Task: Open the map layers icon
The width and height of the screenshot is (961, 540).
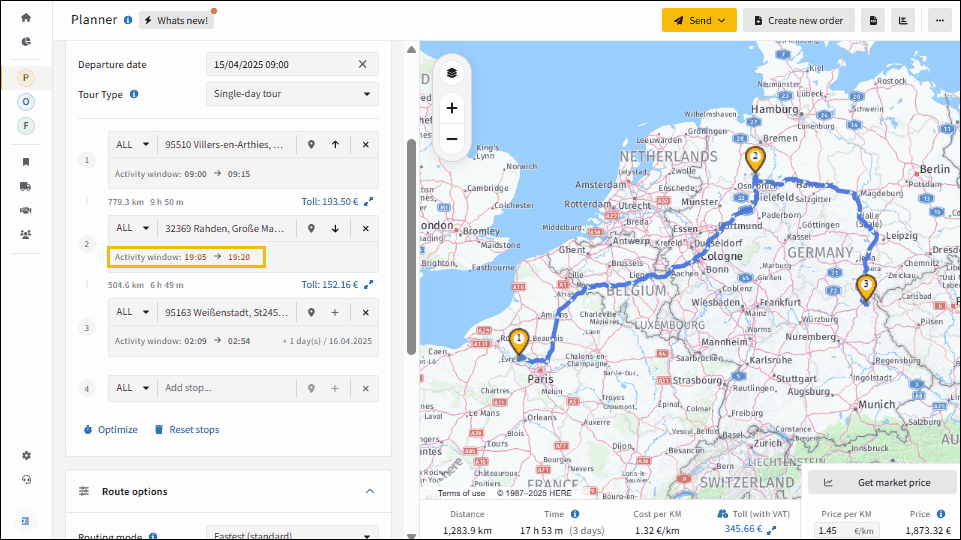Action: point(452,73)
